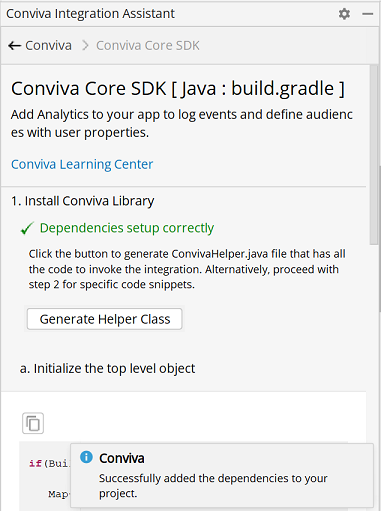This screenshot has height=511, width=381.
Task: Click 'Initialize the top level object' substep
Action: click(107, 369)
